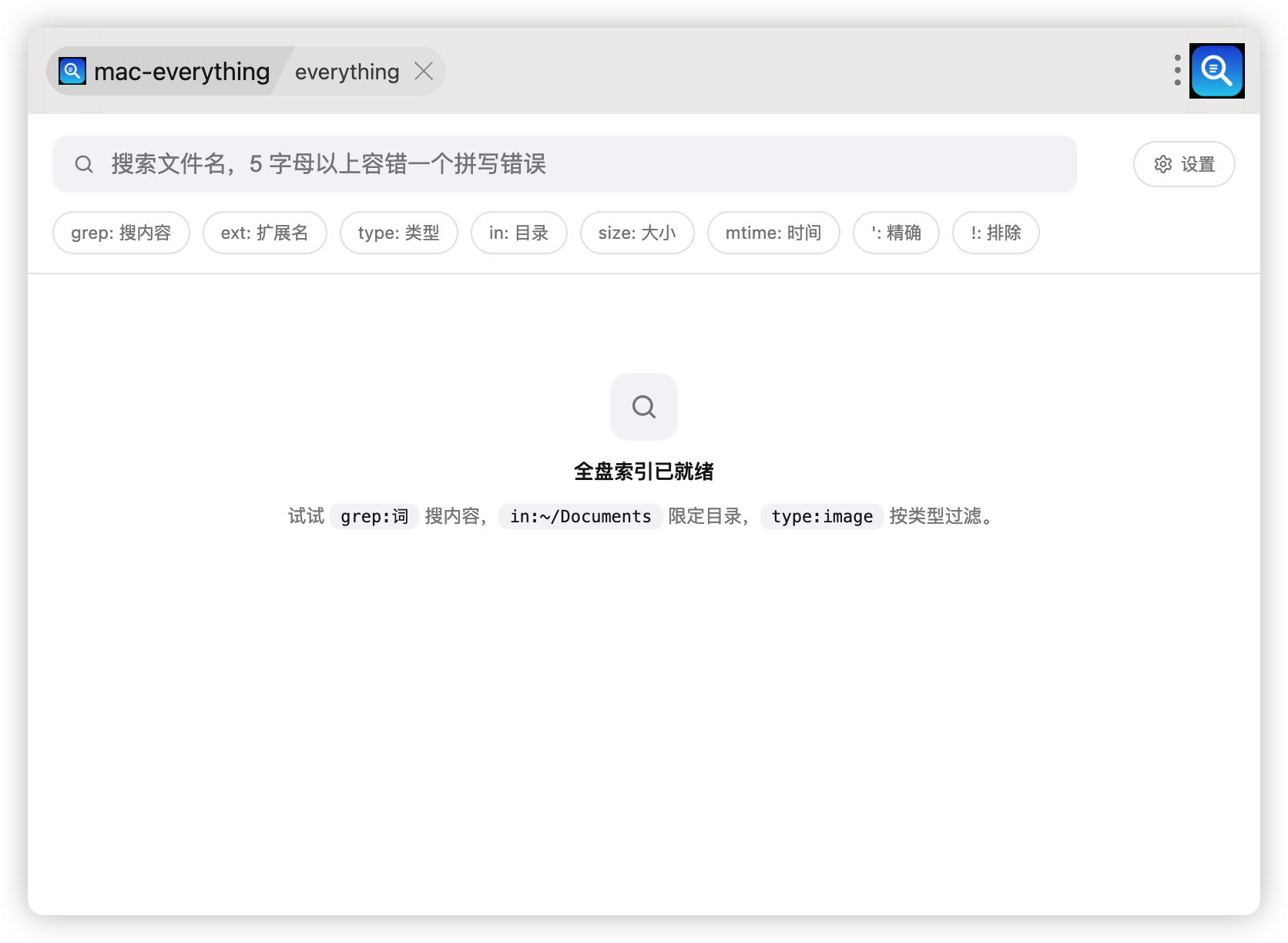Insert the grep: 搜内容 filter chip
1288x943 pixels.
121,233
